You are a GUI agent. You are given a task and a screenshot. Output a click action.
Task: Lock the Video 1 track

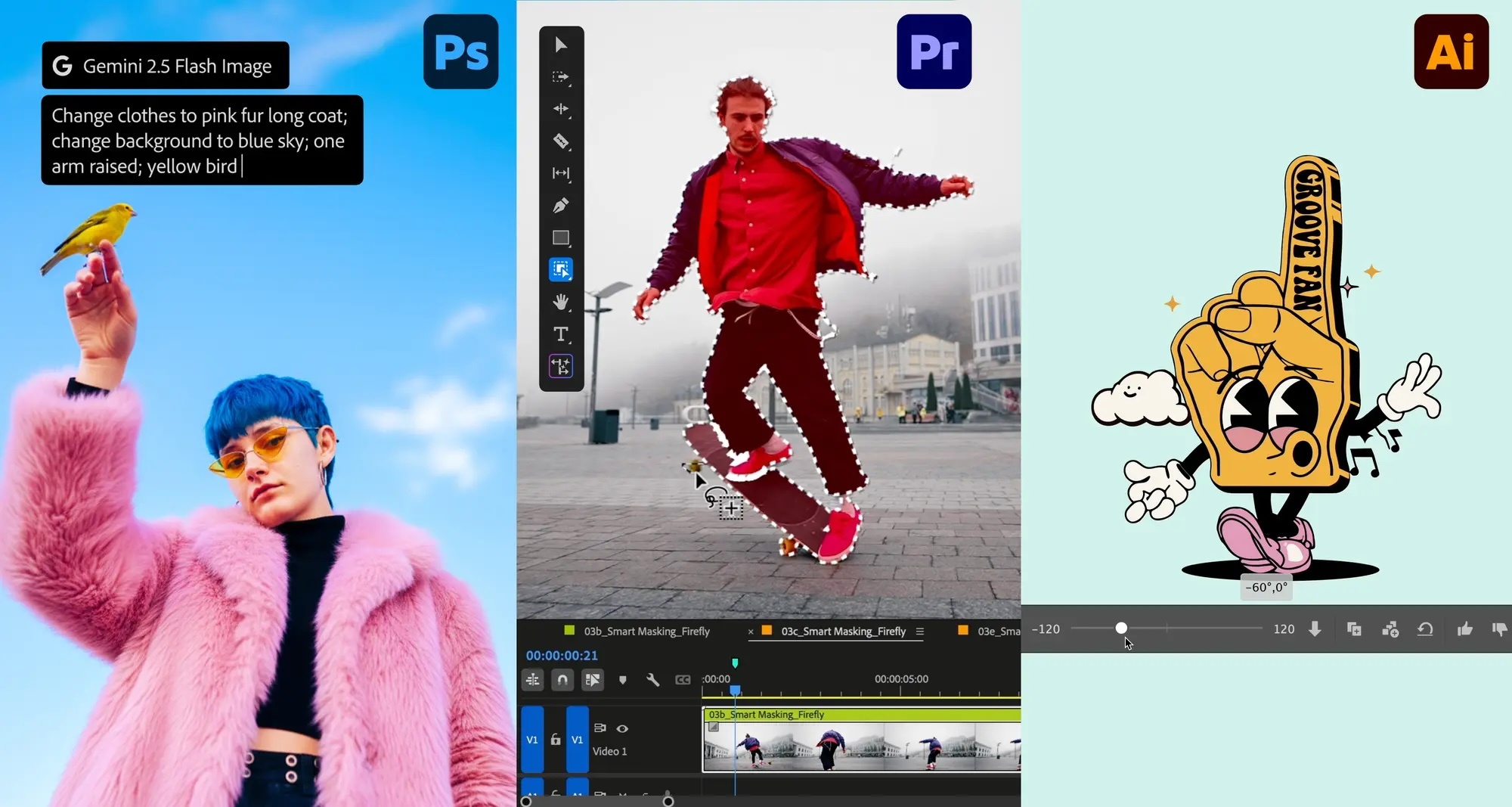555,740
